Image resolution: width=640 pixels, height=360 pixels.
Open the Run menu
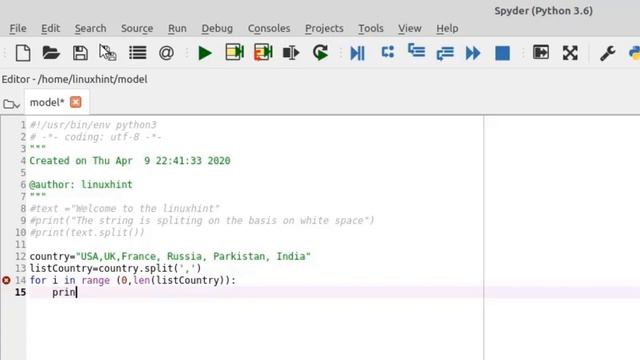(x=177, y=28)
